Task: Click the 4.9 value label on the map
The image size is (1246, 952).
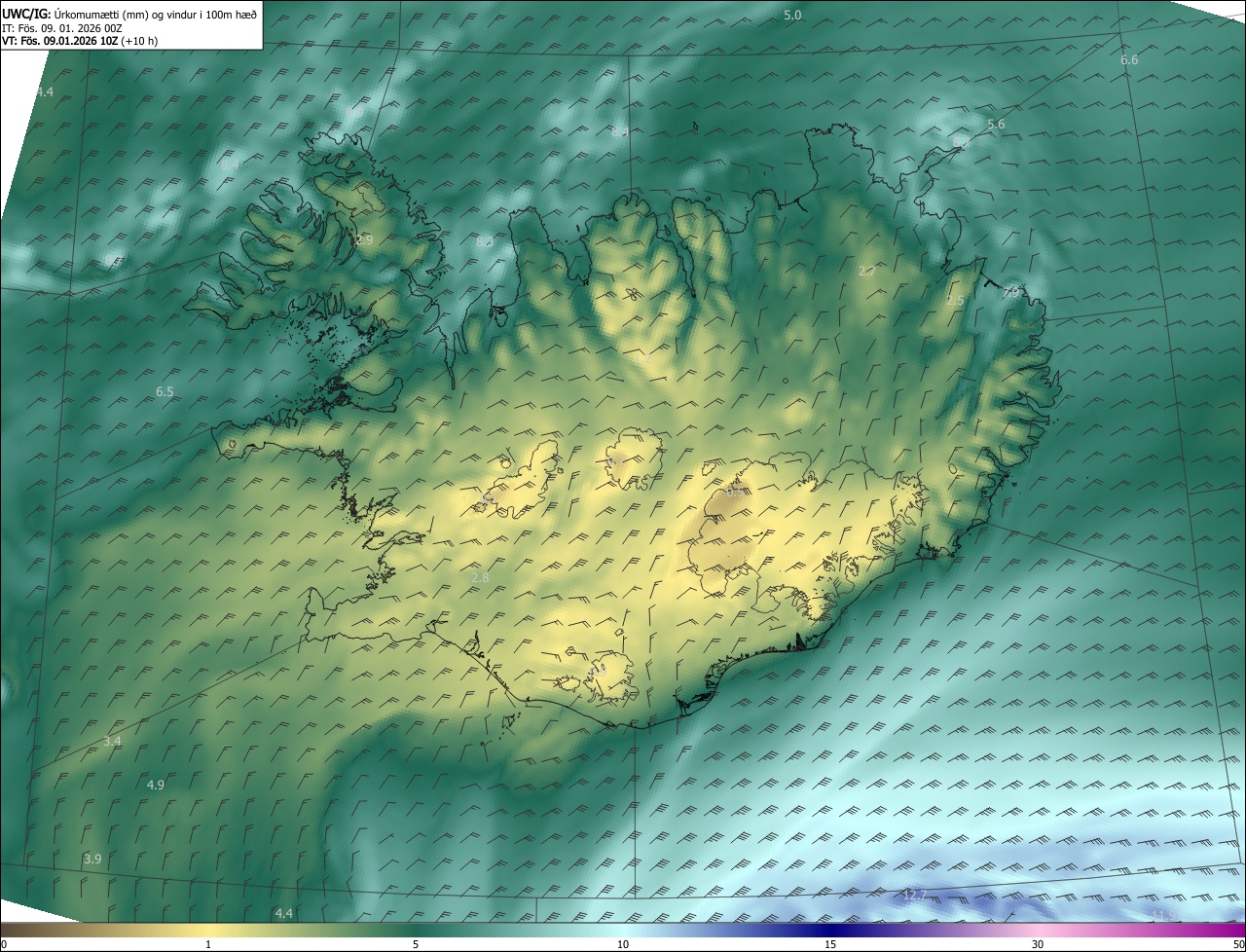Action: pos(156,785)
